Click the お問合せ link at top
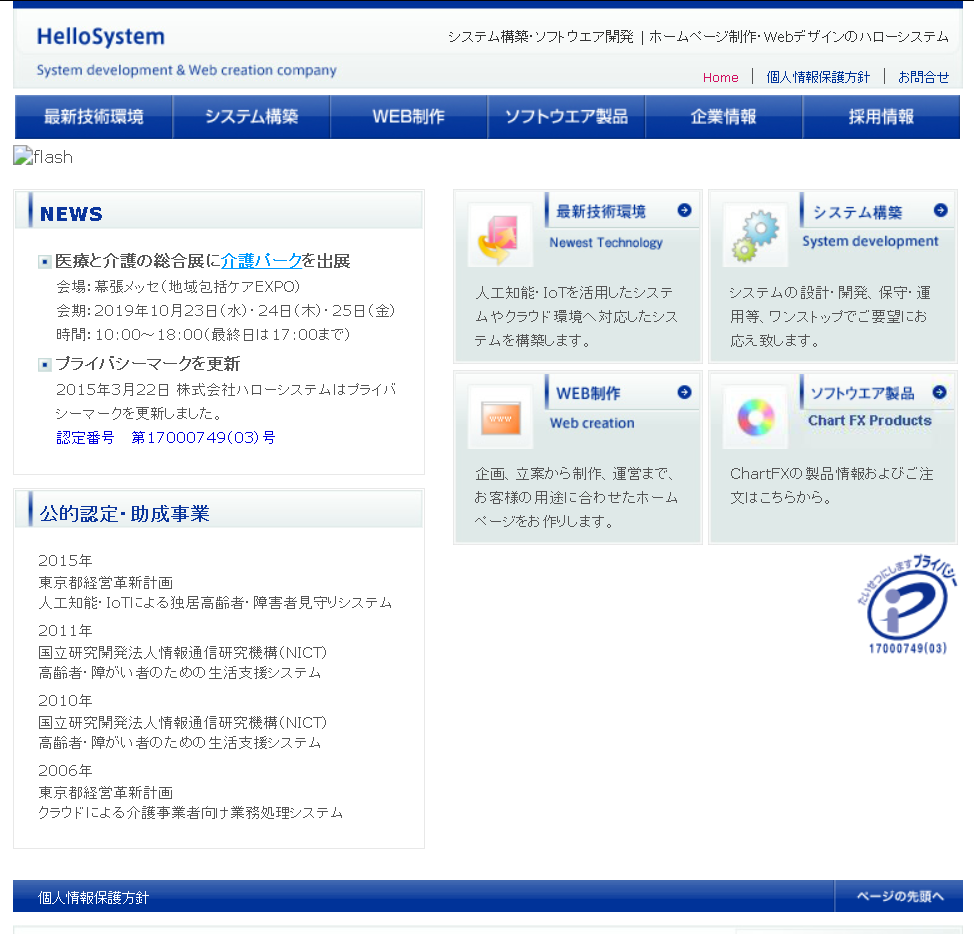 pos(923,77)
